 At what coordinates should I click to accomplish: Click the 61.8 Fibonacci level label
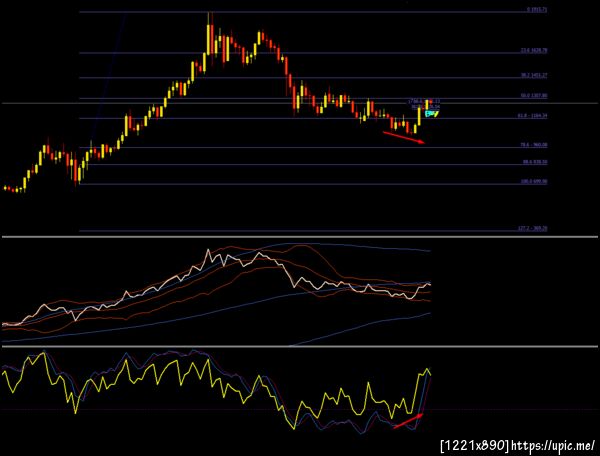click(x=534, y=116)
